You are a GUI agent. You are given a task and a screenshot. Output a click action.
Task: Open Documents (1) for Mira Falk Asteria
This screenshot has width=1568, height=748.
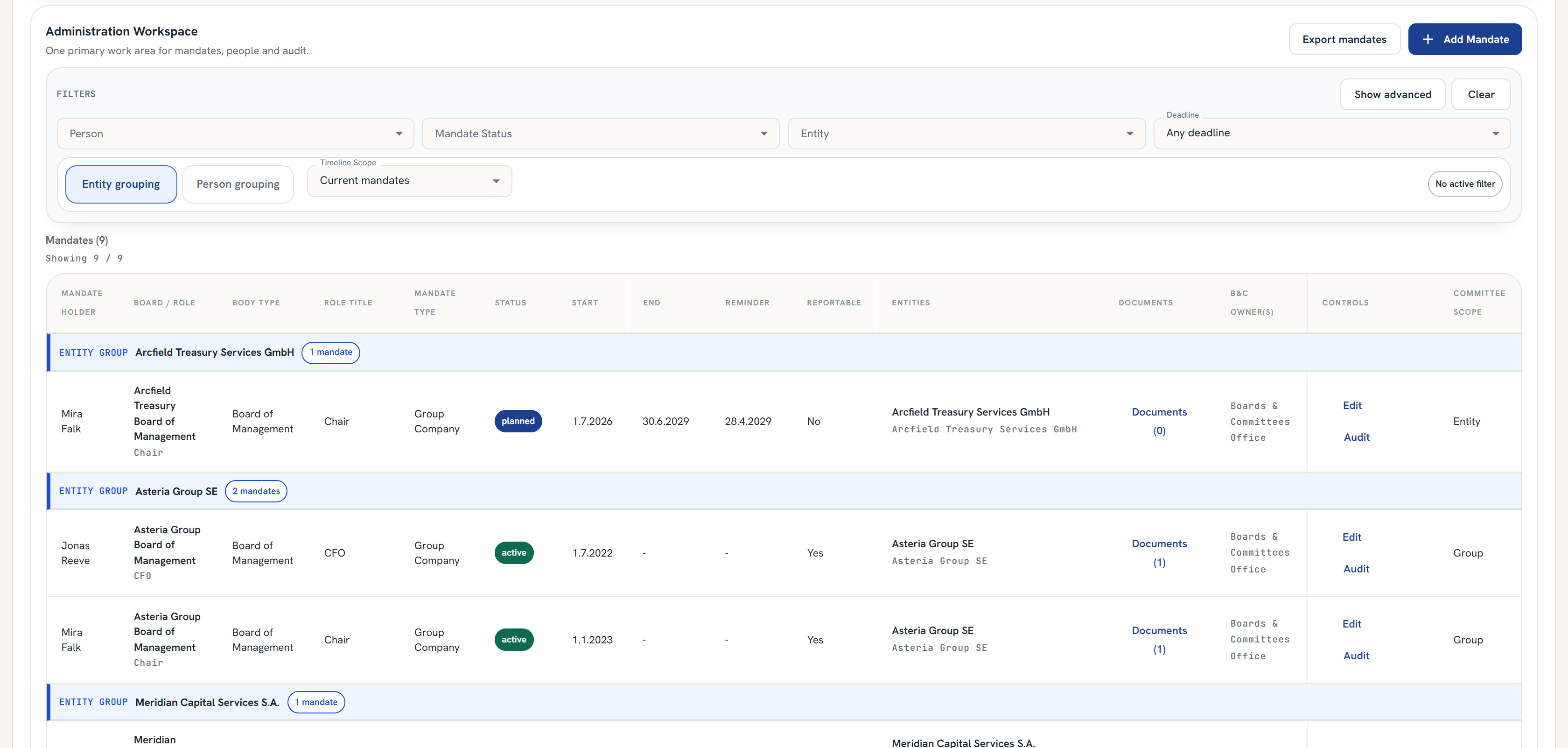click(1159, 640)
